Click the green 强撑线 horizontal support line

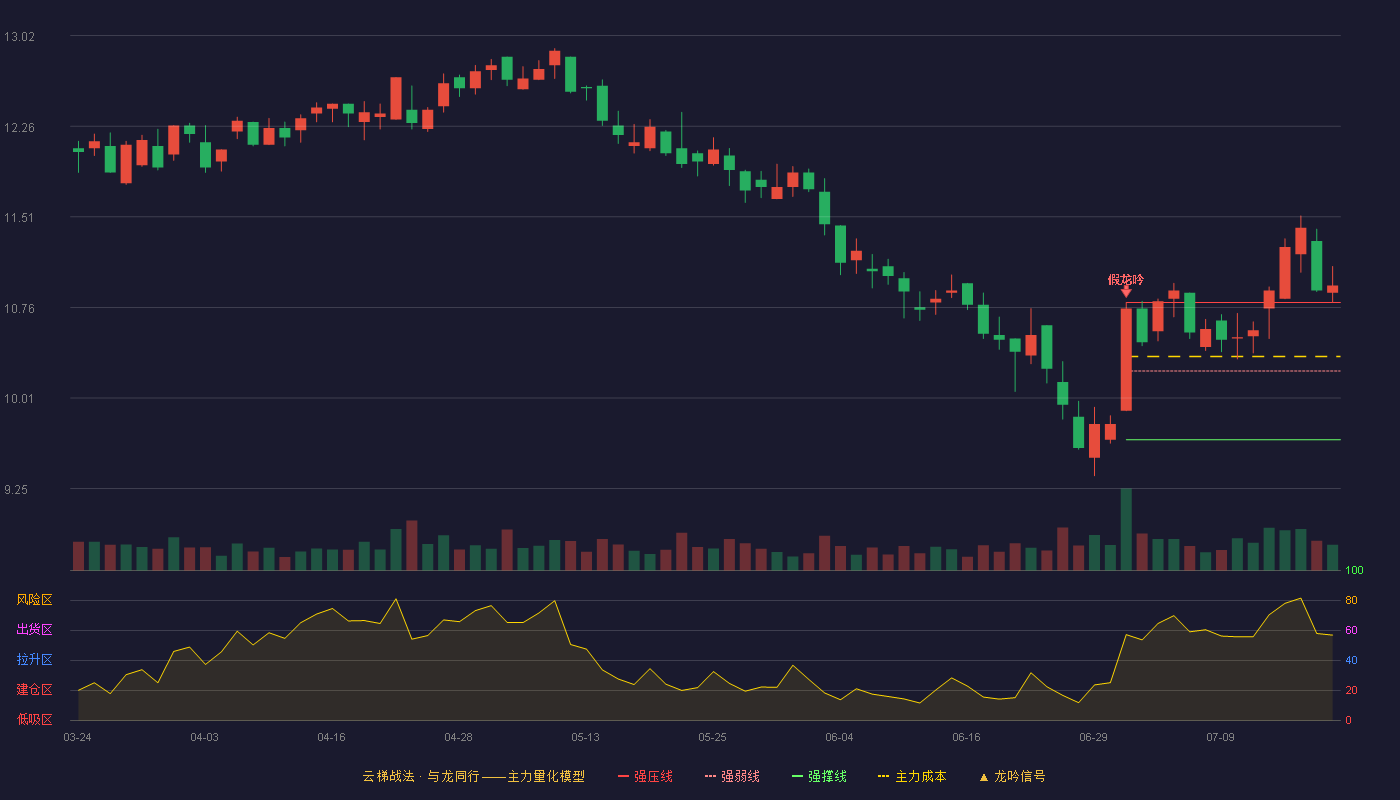click(x=1233, y=439)
